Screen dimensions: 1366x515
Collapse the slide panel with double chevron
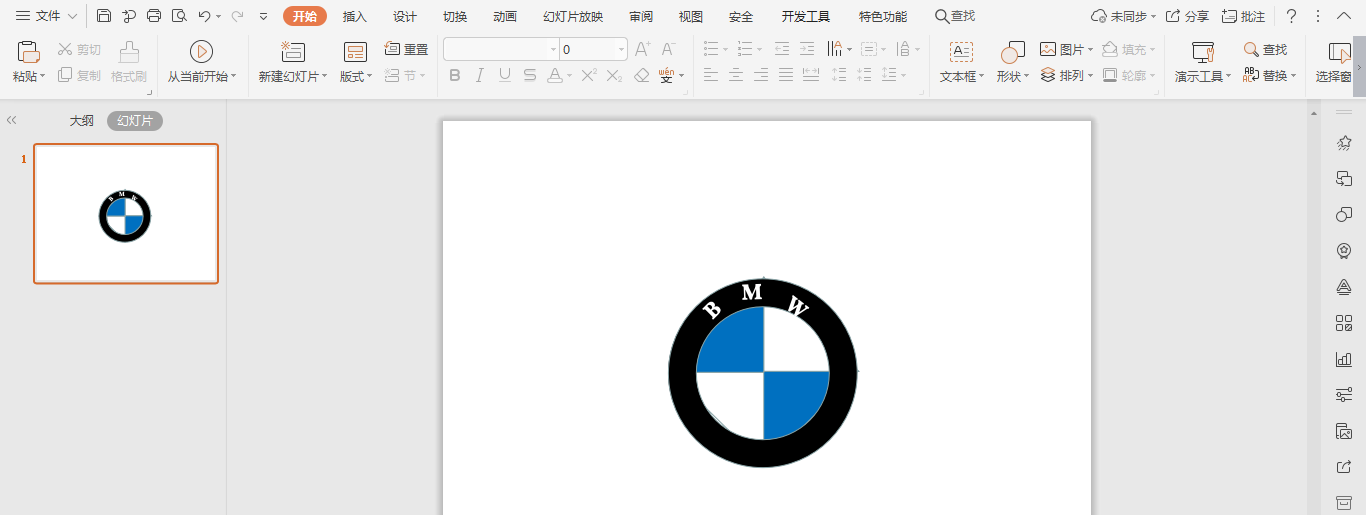tap(12, 120)
